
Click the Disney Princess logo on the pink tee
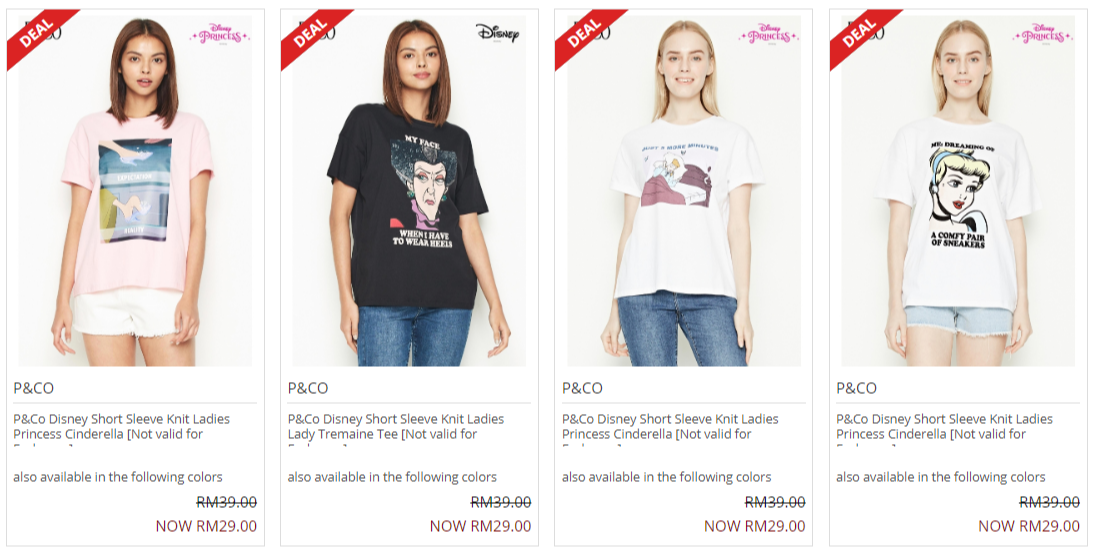[x=220, y=33]
